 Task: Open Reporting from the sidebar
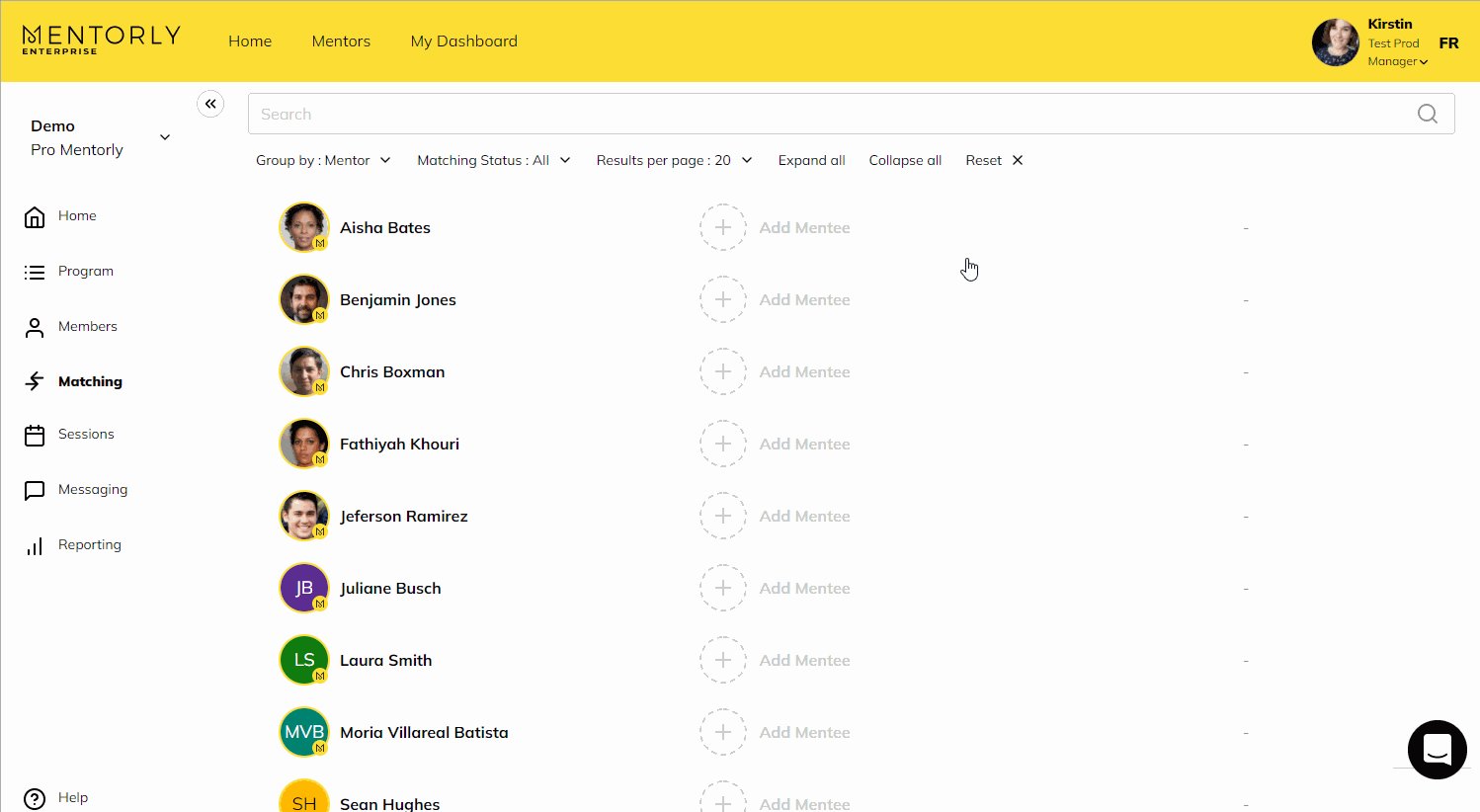pyautogui.click(x=89, y=545)
